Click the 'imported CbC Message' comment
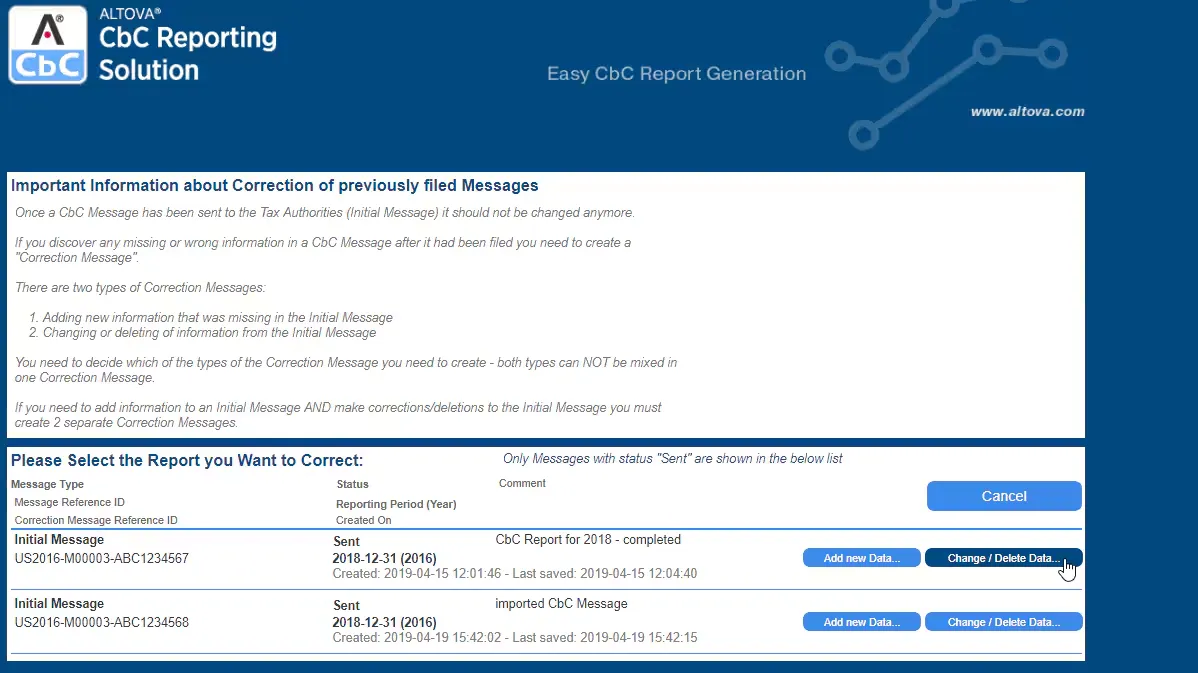 (561, 603)
